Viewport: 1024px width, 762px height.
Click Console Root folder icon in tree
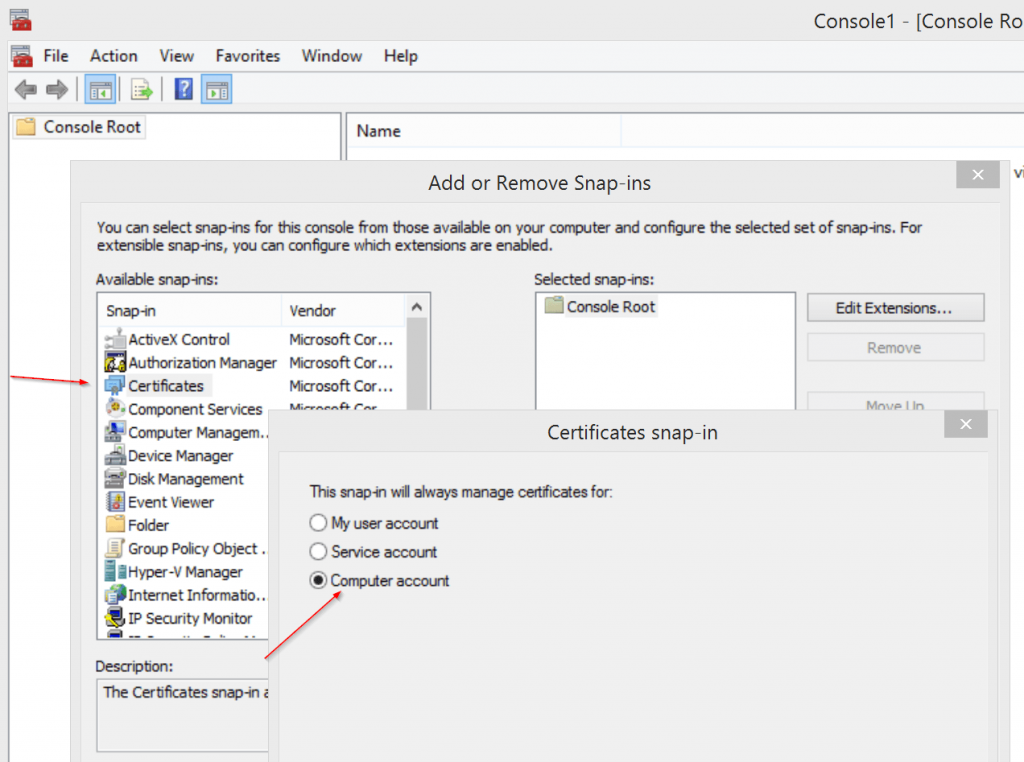(26, 127)
